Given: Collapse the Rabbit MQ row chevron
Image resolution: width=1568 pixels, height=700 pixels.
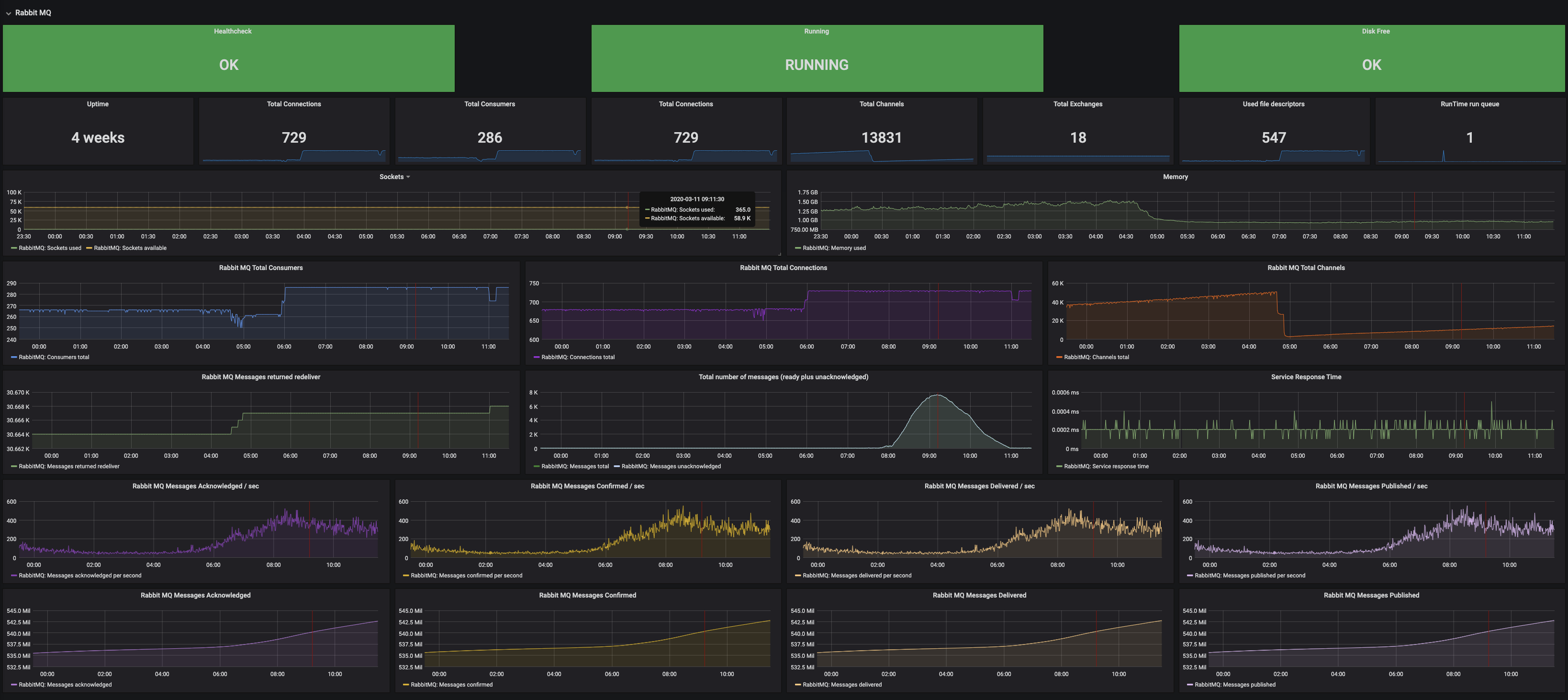Looking at the screenshot, I should 9,13.
